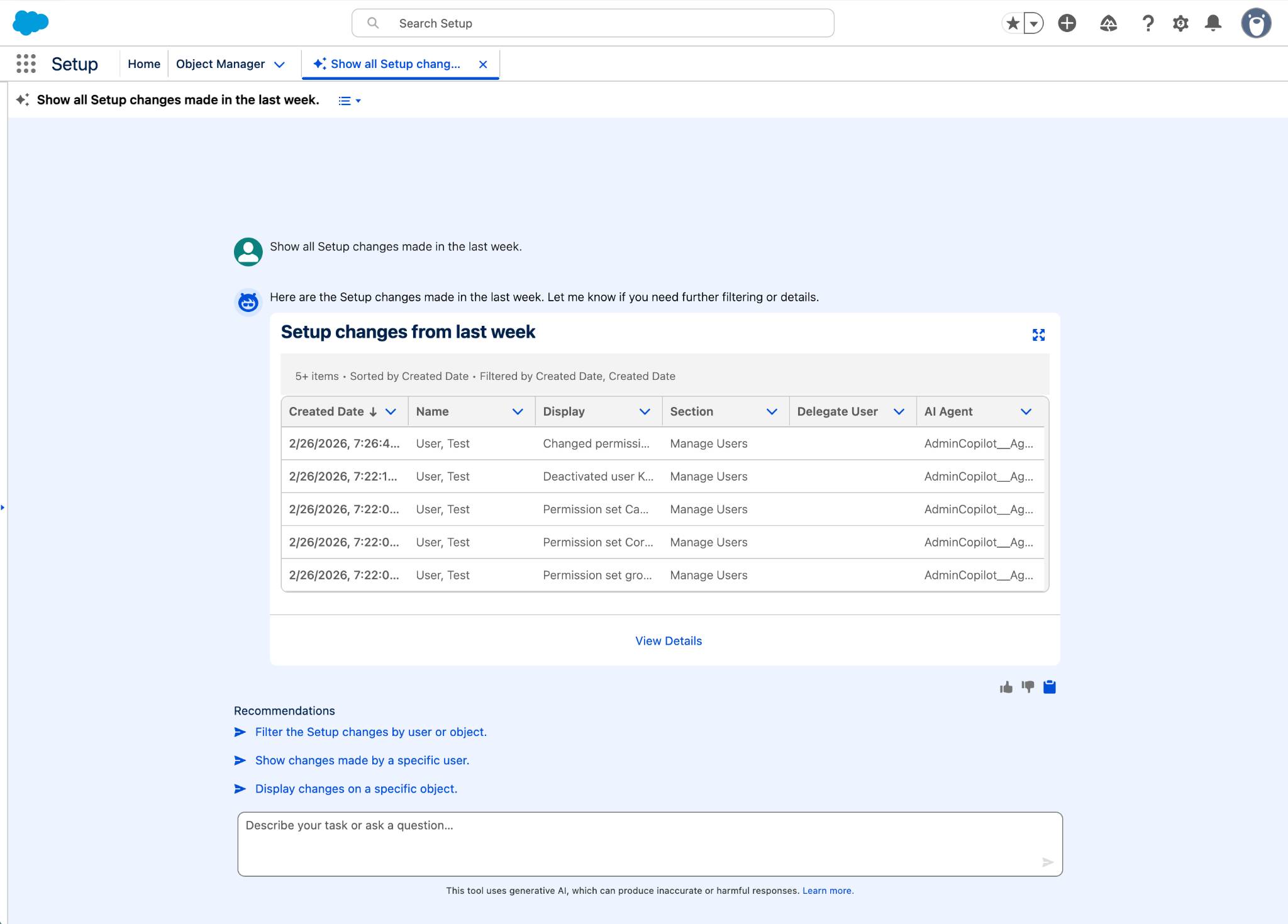Open the user profile avatar menu
This screenshot has width=1288, height=924.
[1256, 23]
